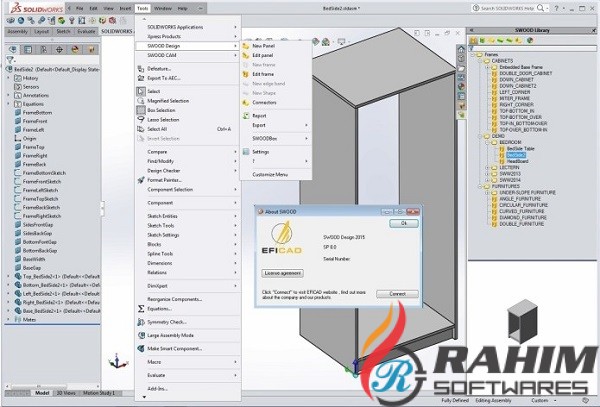Open the ConfigurationManager tab icon
600x407 pixels.
44,49
